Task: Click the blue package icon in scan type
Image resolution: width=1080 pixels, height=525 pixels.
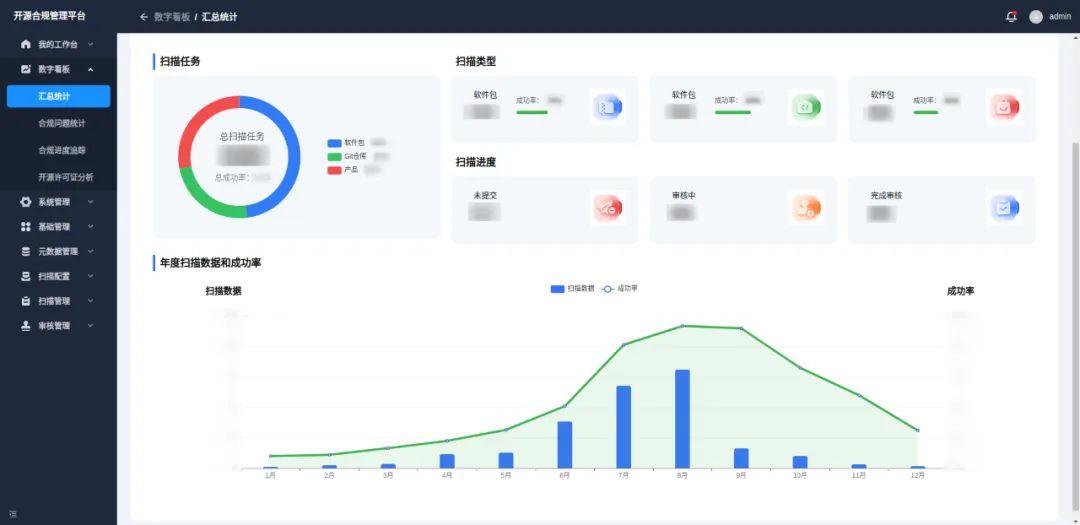Action: (608, 107)
